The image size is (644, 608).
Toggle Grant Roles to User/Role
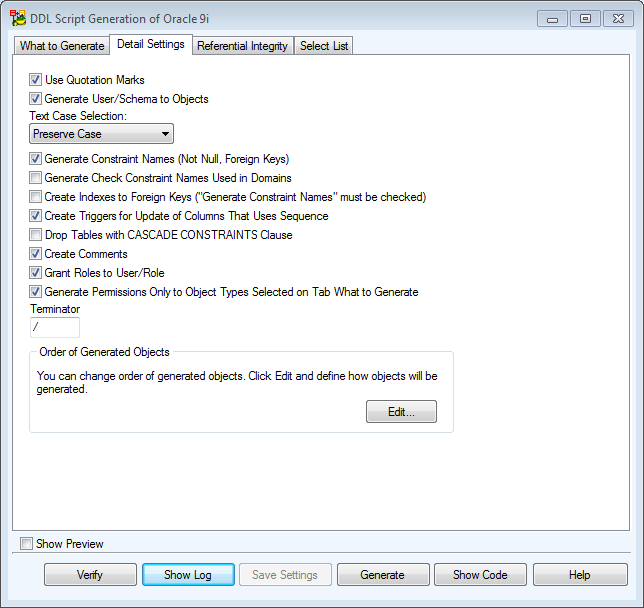(35, 273)
